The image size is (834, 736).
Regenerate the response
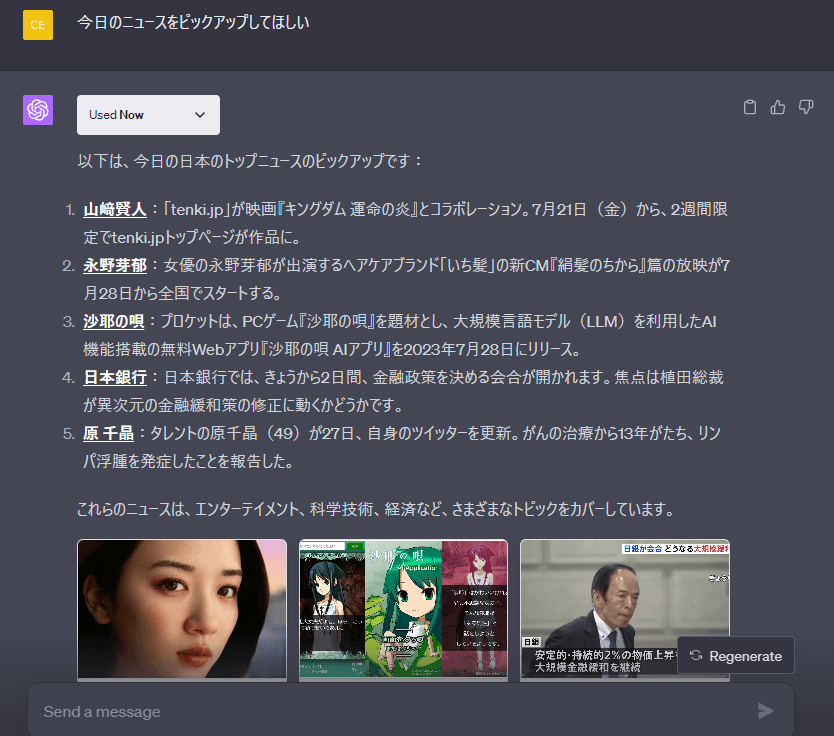point(736,656)
